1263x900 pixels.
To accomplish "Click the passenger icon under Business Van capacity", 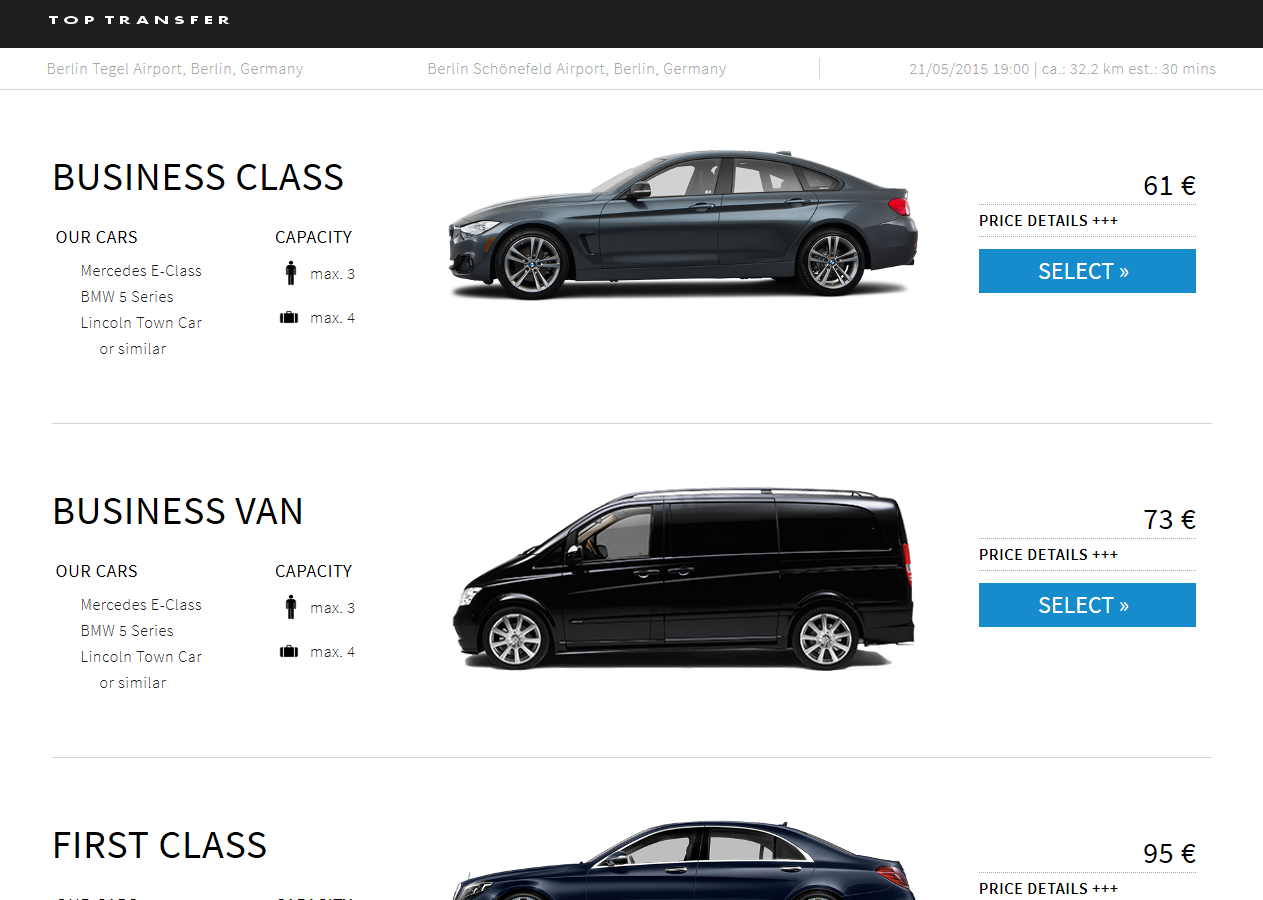I will [291, 607].
